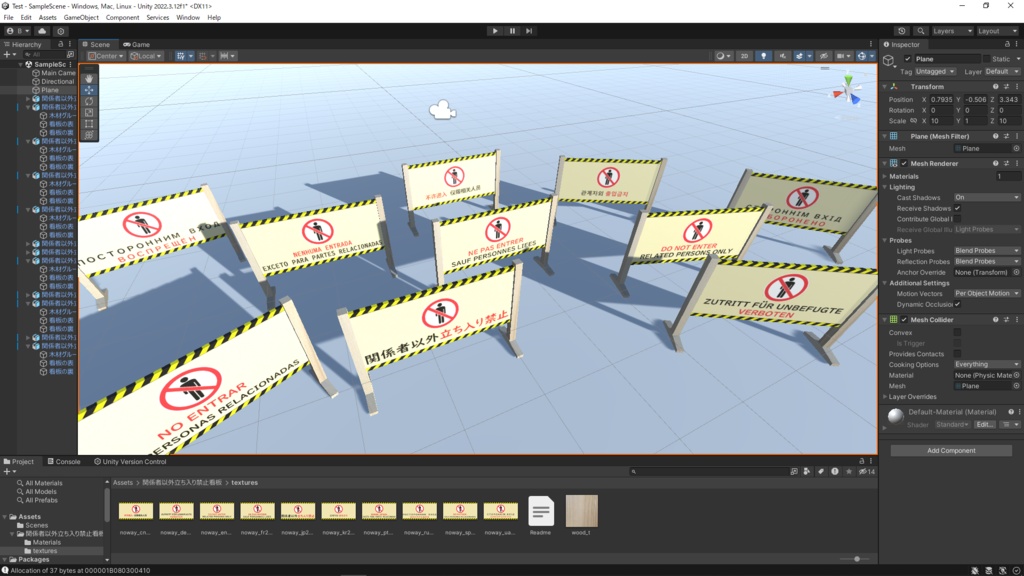
Task: Click the Play button
Action: pos(495,31)
